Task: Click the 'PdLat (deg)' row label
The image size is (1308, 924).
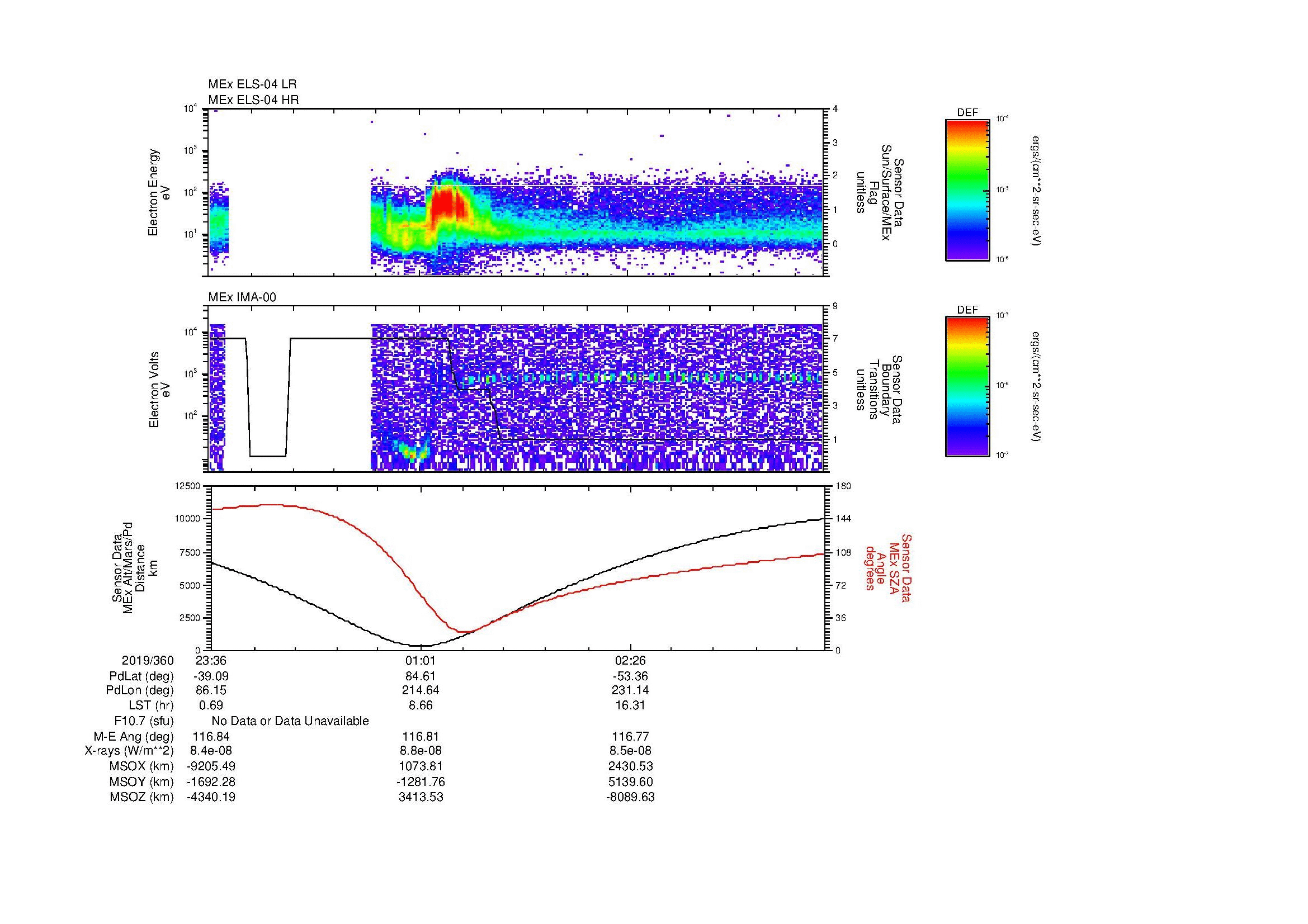Action: (141, 676)
